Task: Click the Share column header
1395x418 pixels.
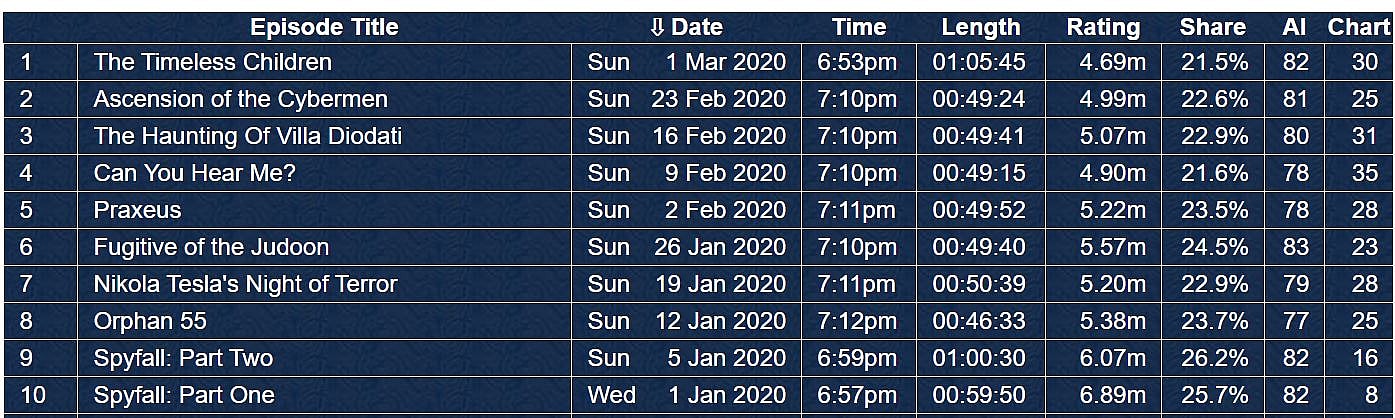Action: pyautogui.click(x=1212, y=28)
